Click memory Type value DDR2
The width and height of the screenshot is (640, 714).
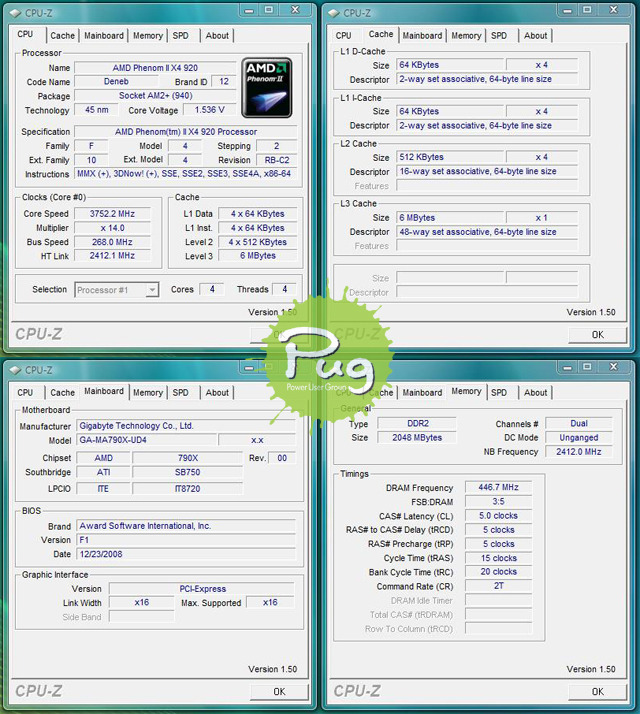pos(417,423)
